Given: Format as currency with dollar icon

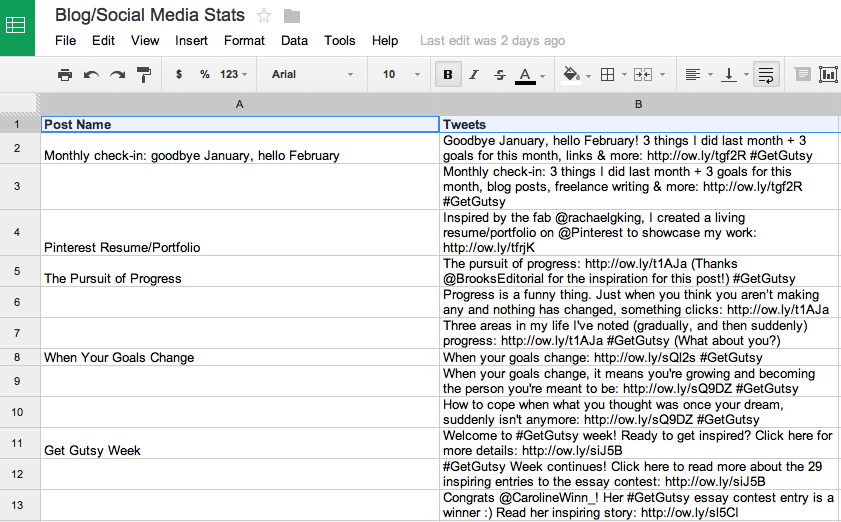Looking at the screenshot, I should (179, 74).
